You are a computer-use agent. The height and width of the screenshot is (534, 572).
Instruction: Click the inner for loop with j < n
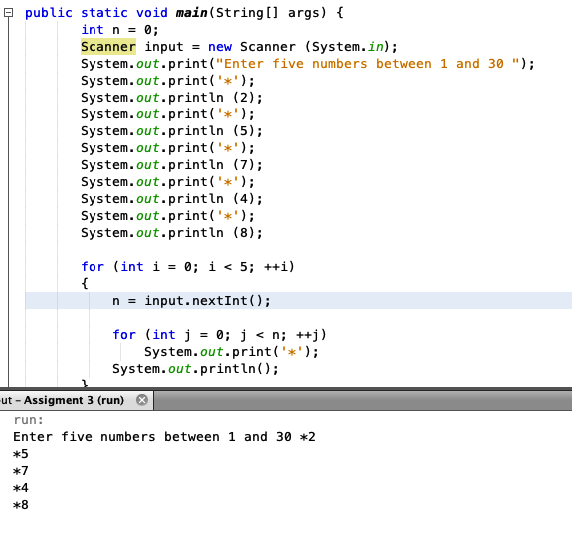[219, 335]
